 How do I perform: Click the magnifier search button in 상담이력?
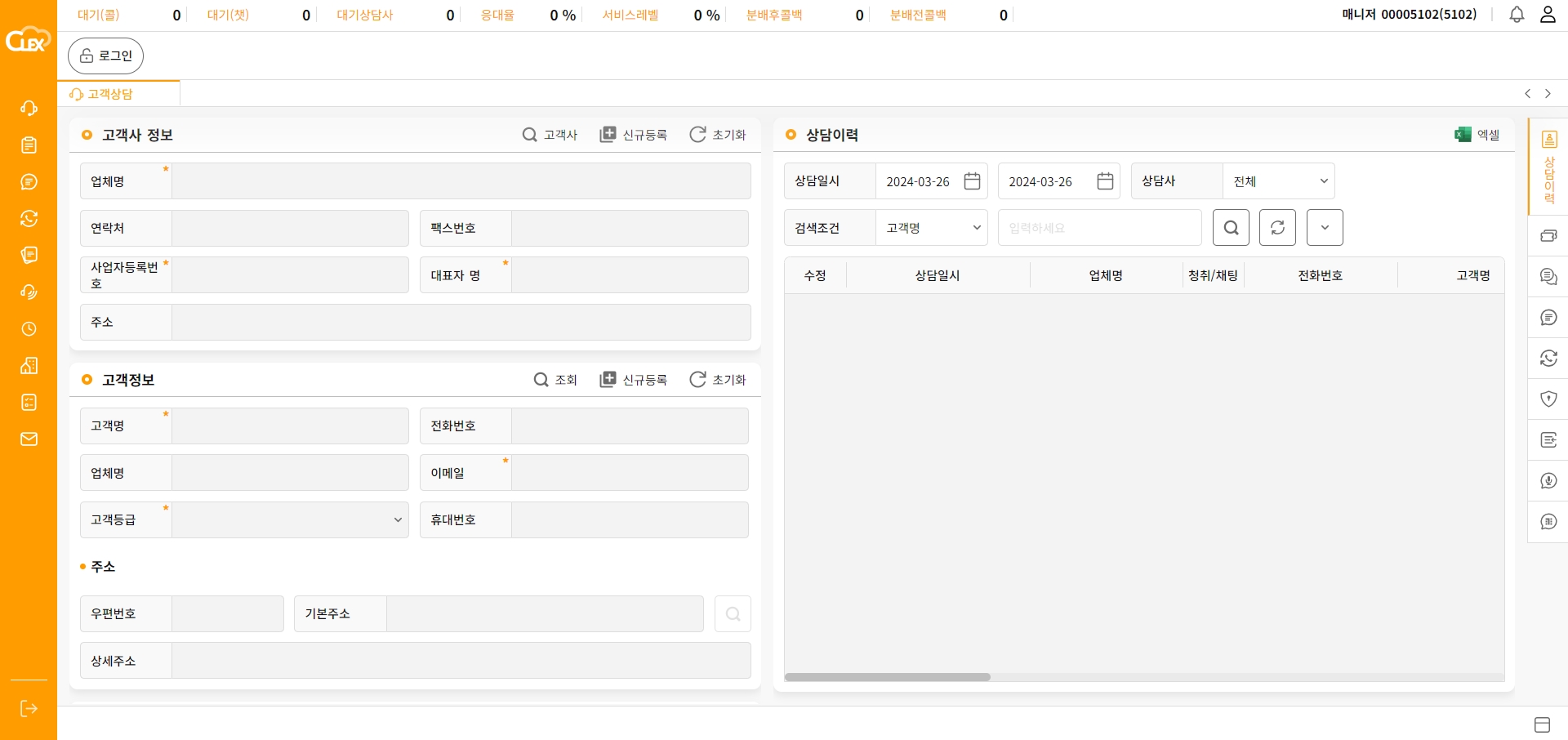pos(1231,228)
